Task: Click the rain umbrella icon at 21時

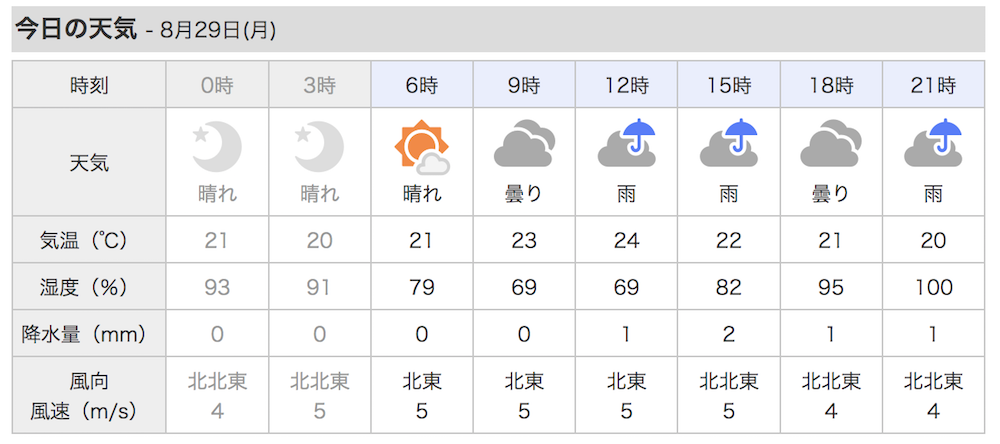Action: [x=934, y=142]
